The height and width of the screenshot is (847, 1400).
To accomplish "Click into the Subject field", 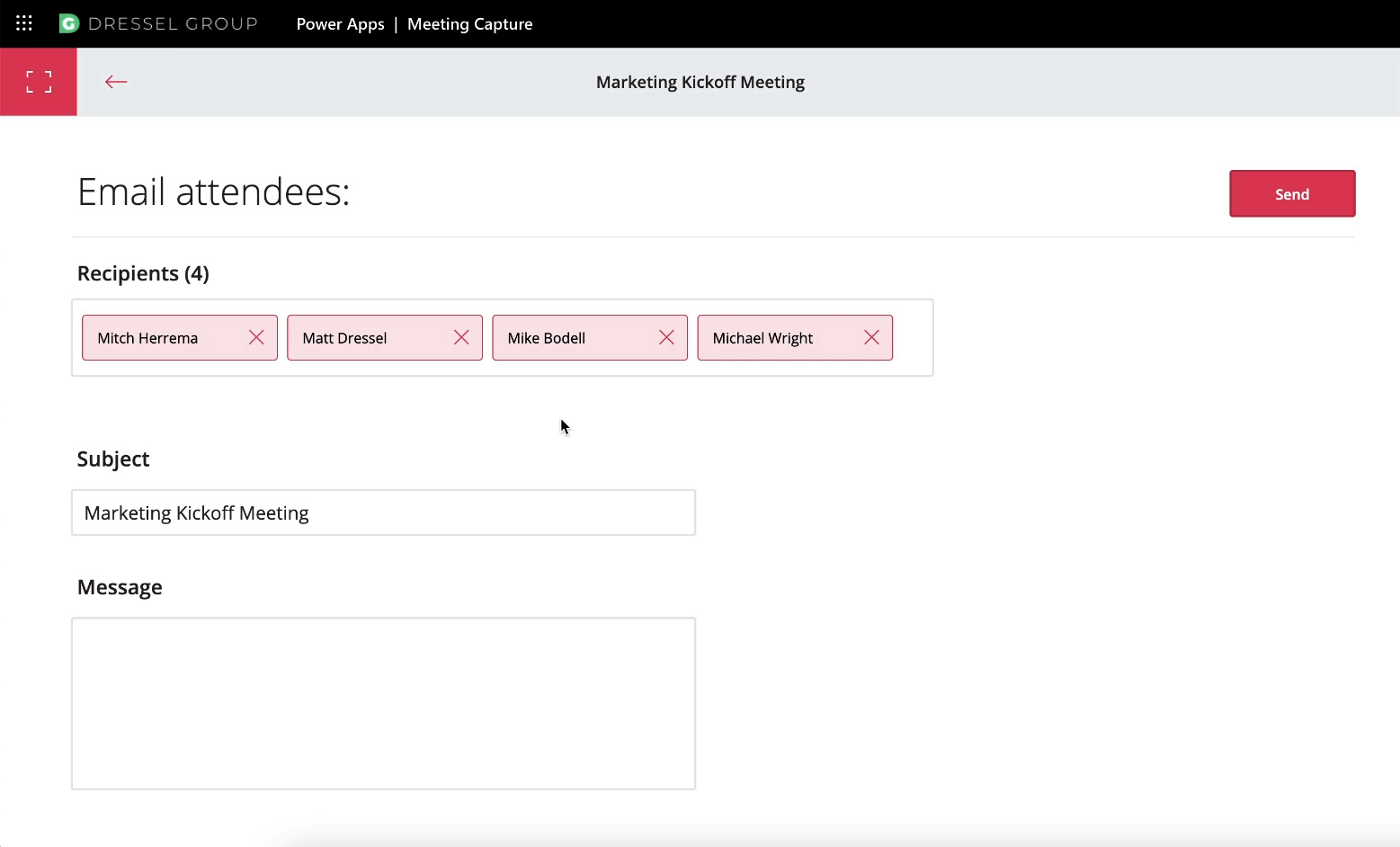I will tap(383, 513).
